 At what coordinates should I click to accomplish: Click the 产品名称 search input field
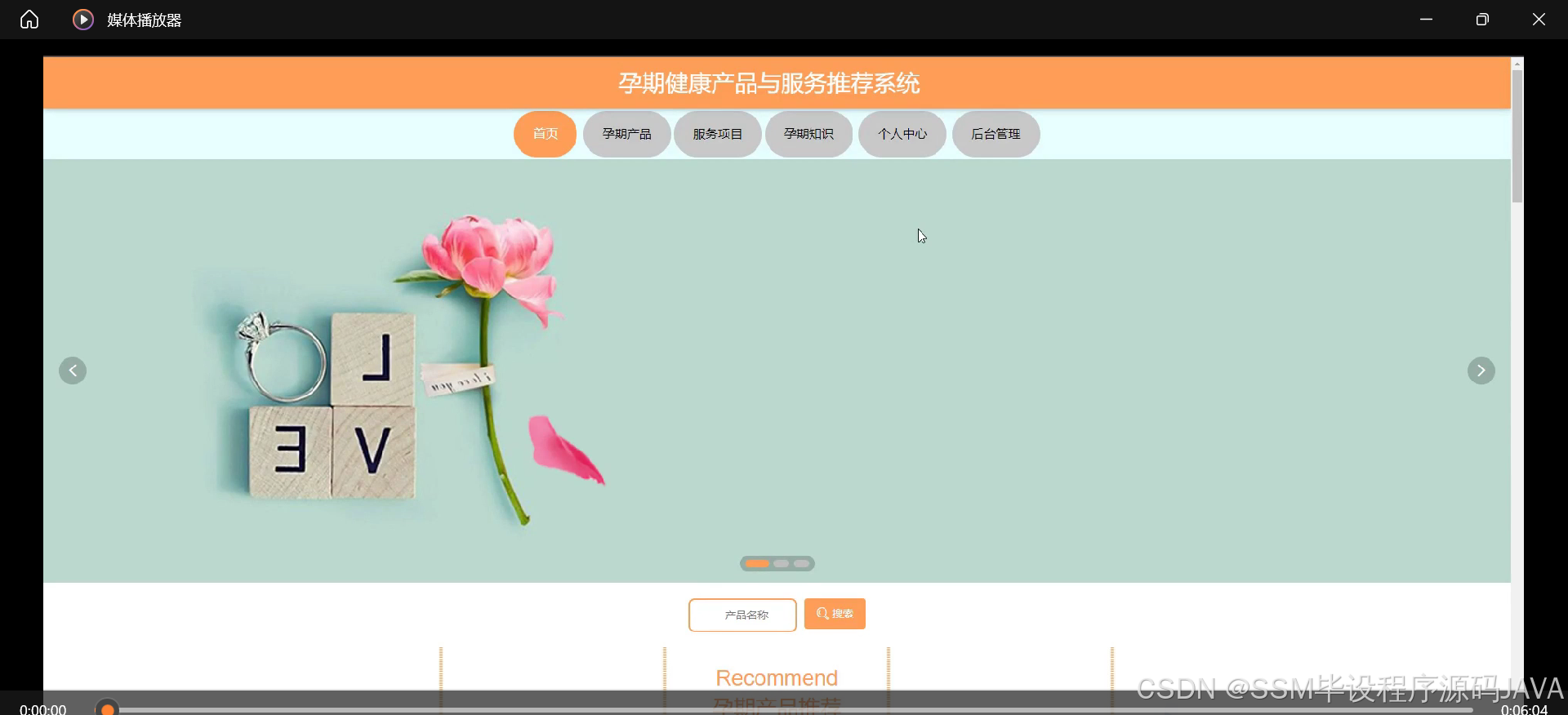[x=742, y=615]
